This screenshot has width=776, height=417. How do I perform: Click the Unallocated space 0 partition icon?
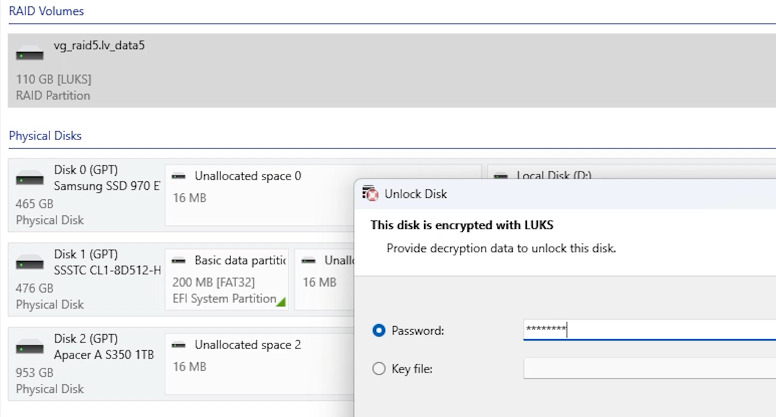[x=179, y=176]
